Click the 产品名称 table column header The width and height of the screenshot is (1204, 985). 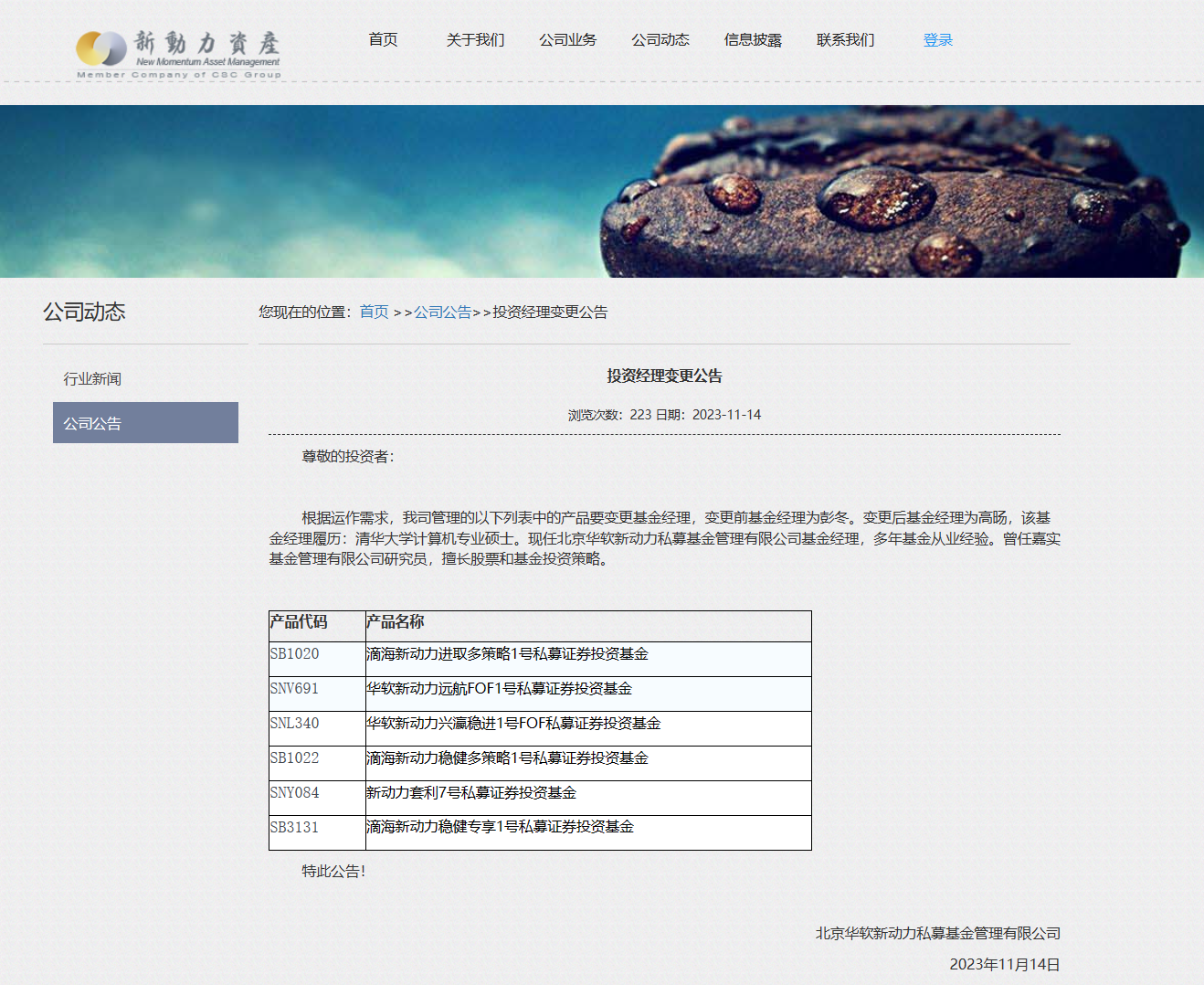point(395,622)
